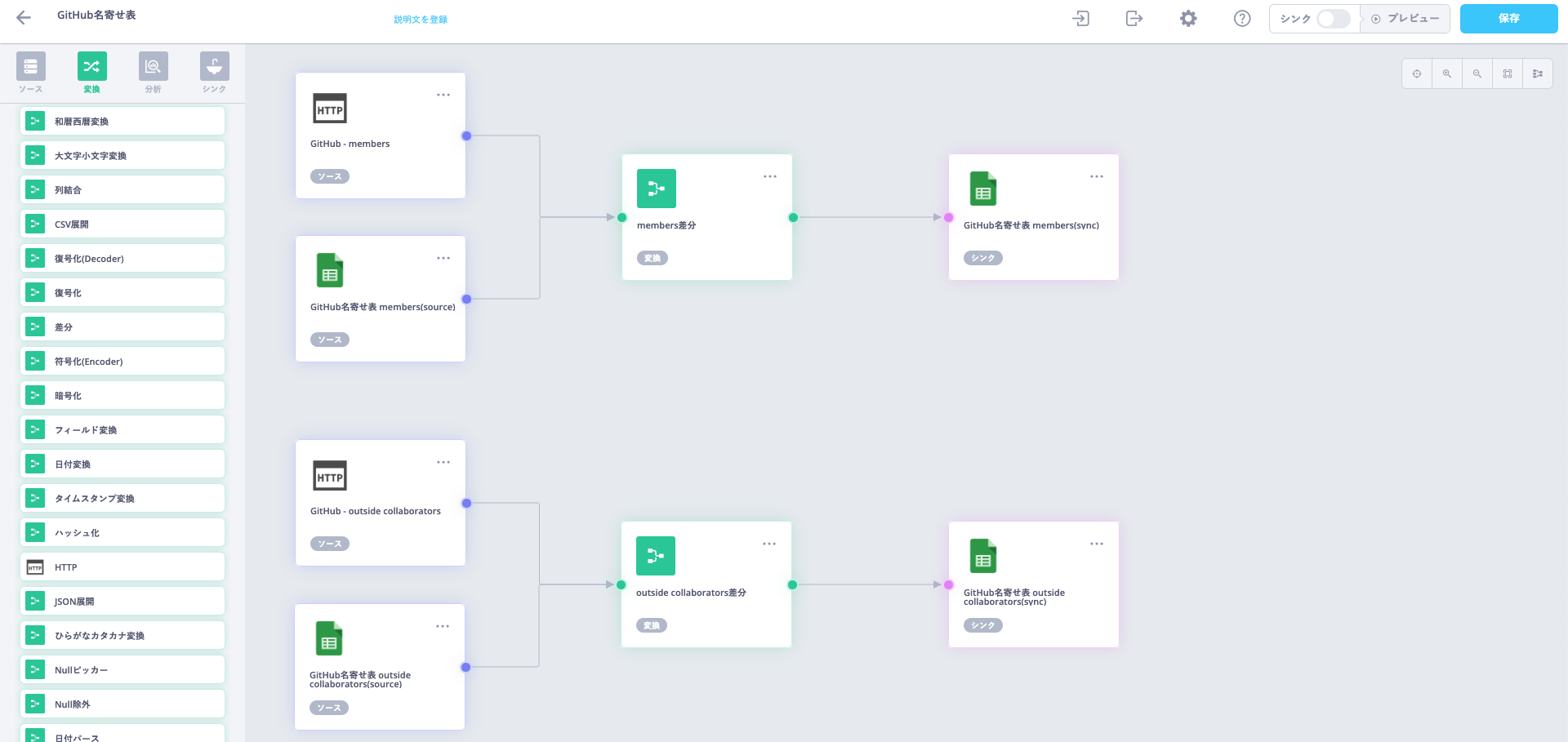Fit the flow to screen icon
This screenshot has height=742, width=1568.
coord(1507,73)
